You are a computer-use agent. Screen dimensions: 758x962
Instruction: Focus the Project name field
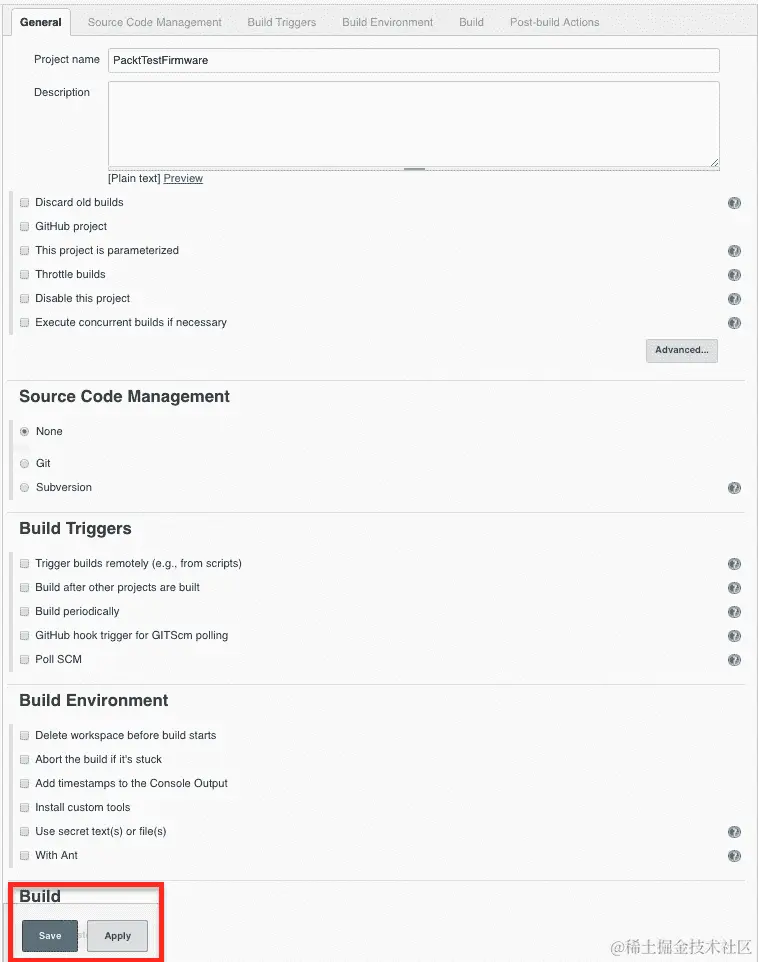(414, 61)
